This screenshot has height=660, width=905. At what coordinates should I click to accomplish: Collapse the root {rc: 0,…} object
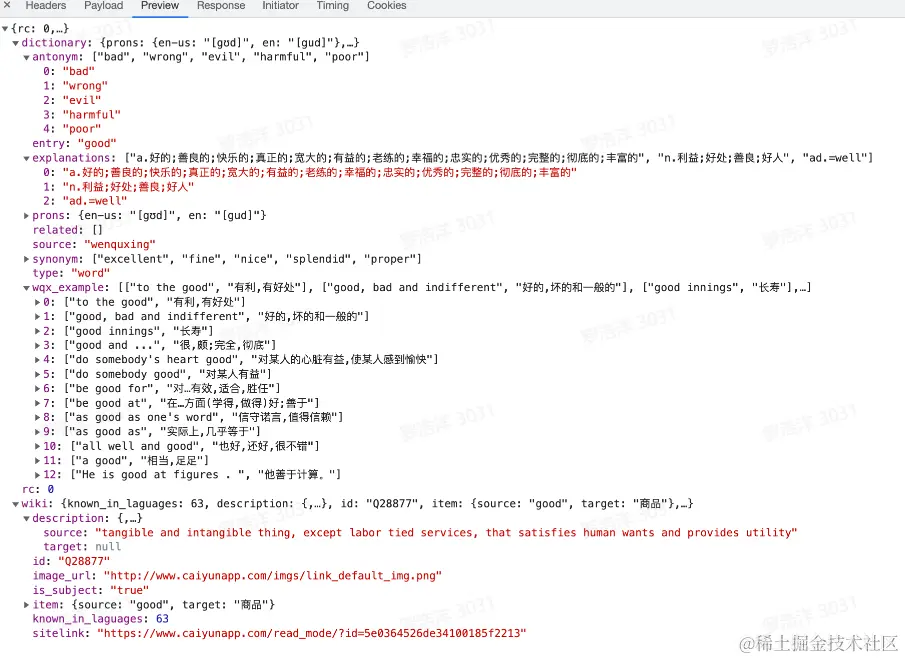tap(5, 28)
